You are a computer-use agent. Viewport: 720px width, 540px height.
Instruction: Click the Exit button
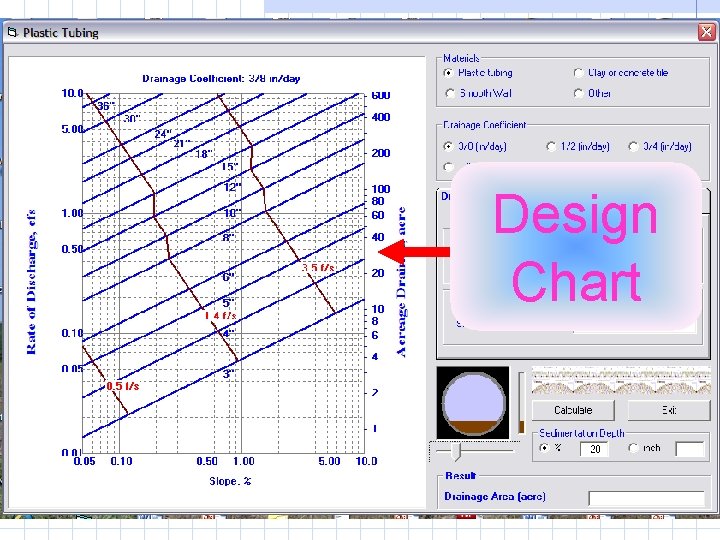(x=669, y=410)
